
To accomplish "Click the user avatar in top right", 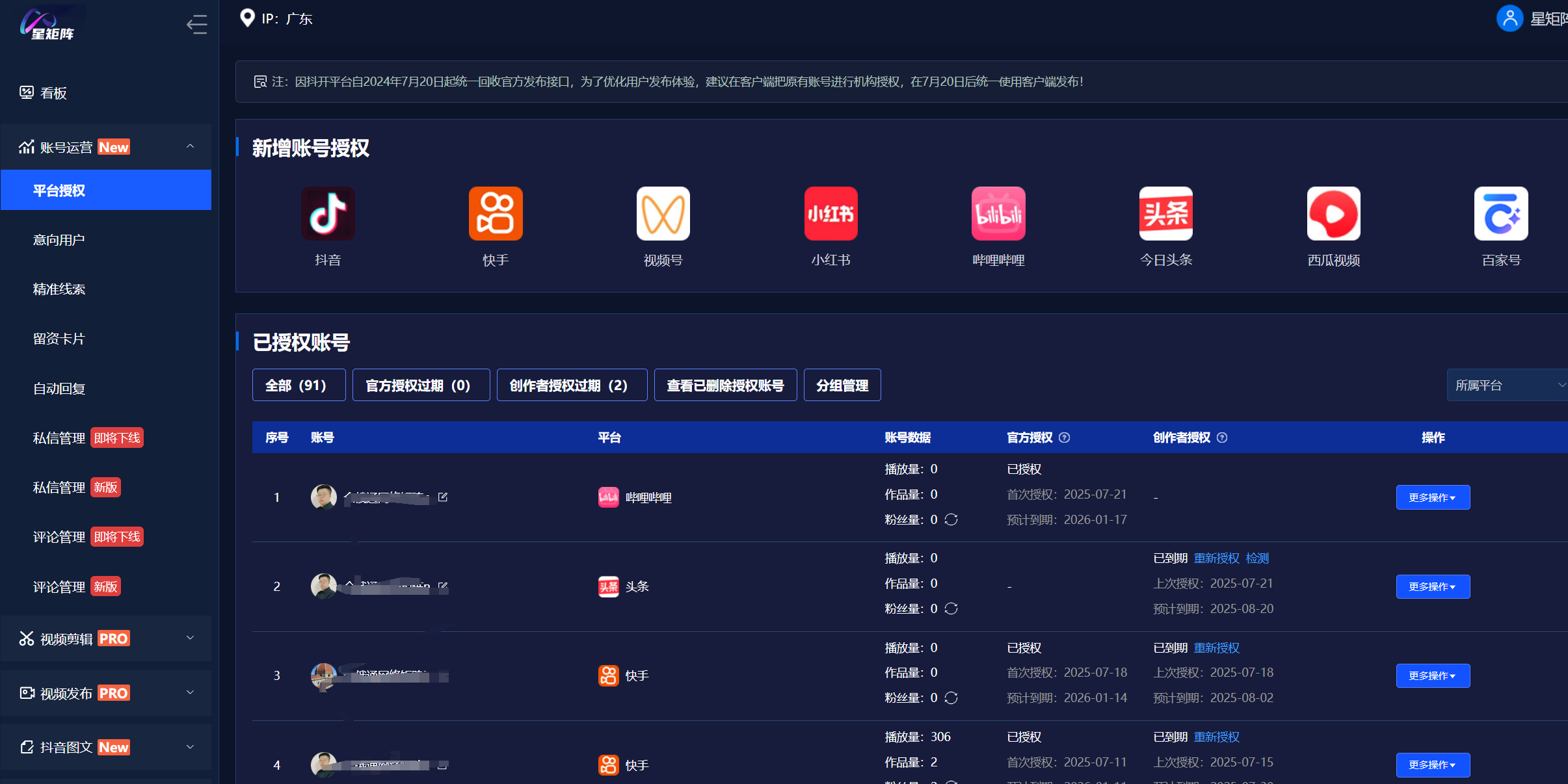I will tap(1509, 18).
